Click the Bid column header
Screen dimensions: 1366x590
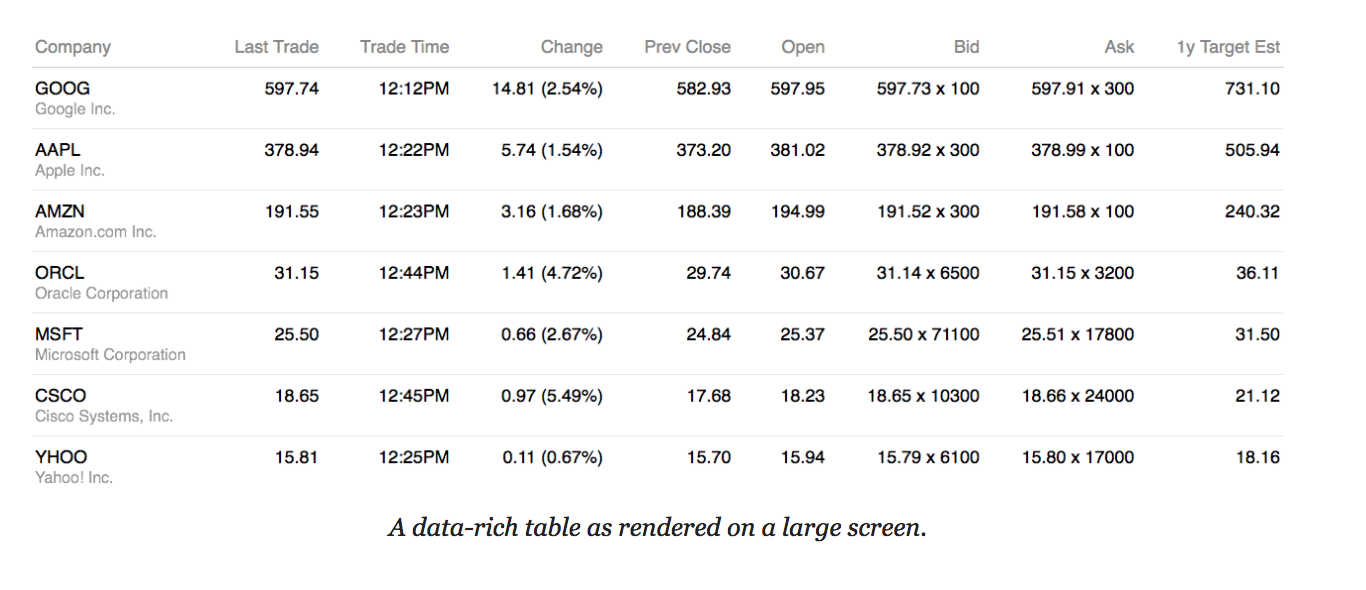click(x=966, y=47)
